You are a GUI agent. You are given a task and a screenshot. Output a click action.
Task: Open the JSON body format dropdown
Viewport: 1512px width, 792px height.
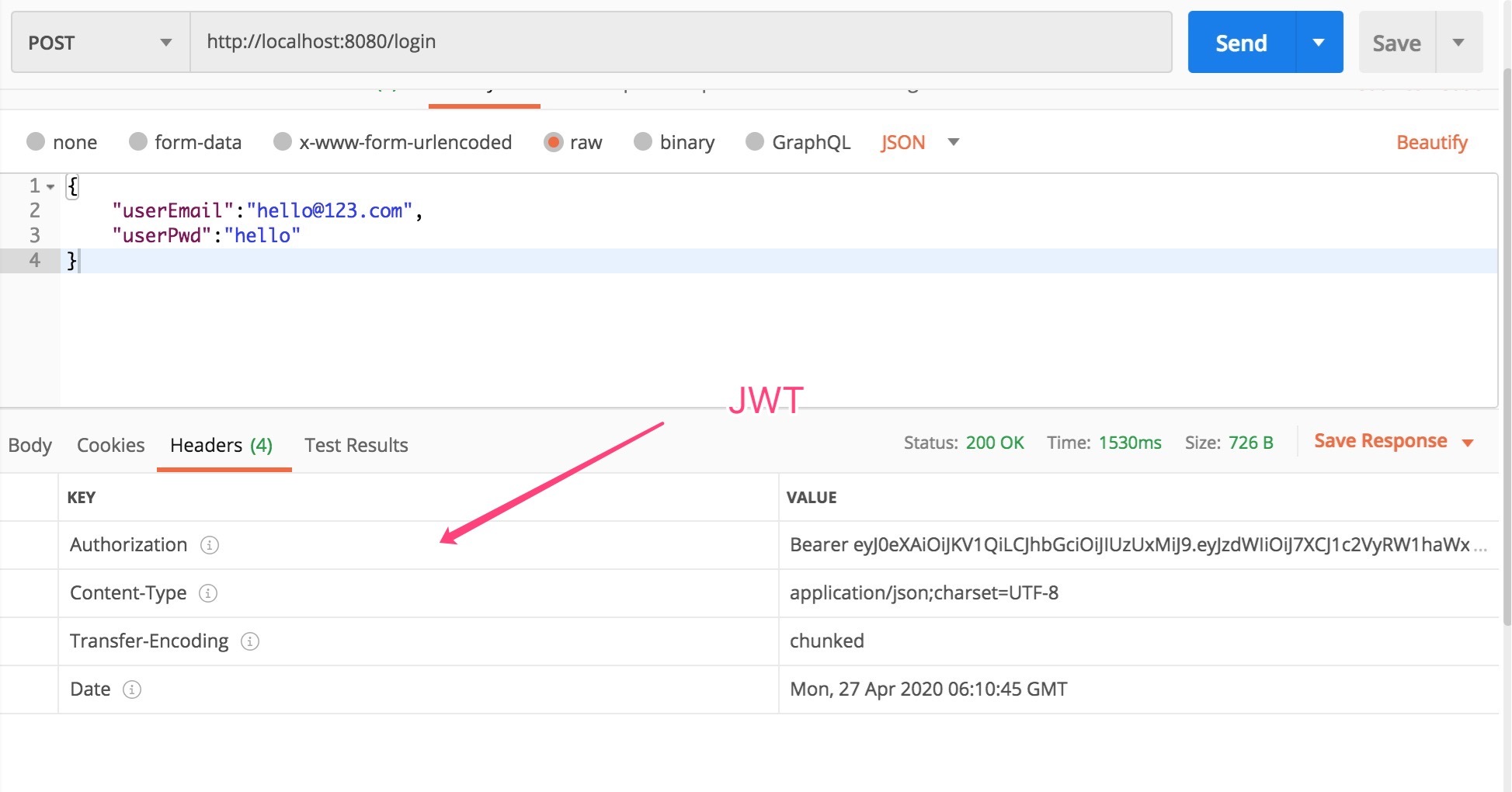pyautogui.click(x=954, y=142)
